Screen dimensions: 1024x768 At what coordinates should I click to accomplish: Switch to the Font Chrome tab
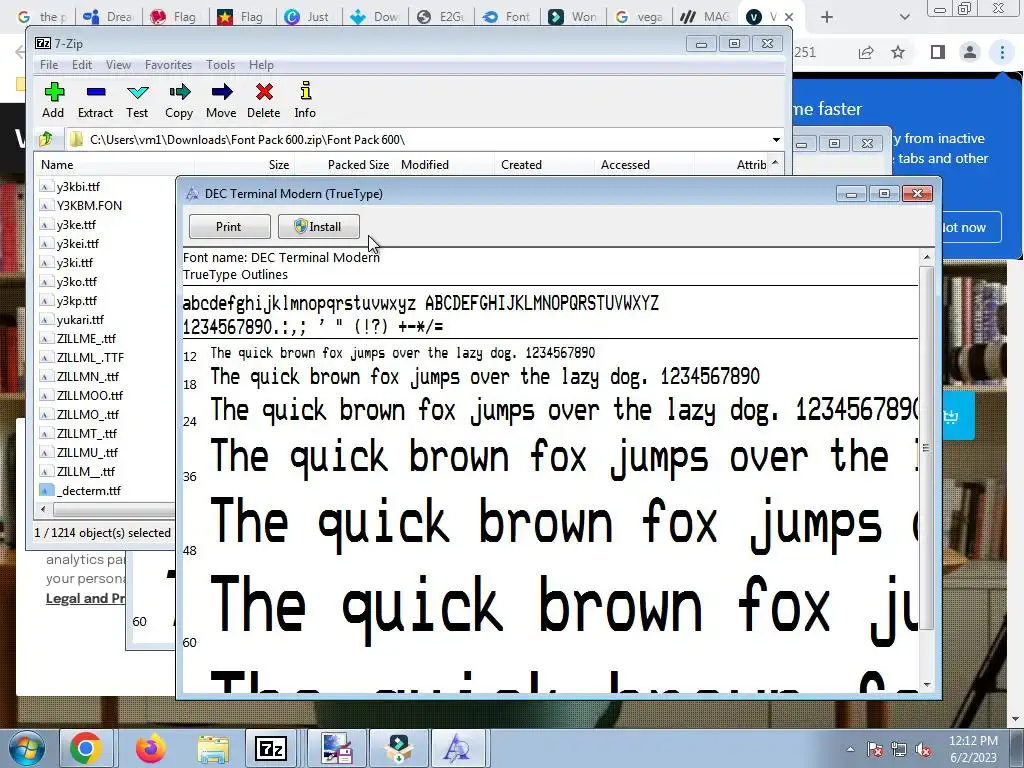(507, 17)
